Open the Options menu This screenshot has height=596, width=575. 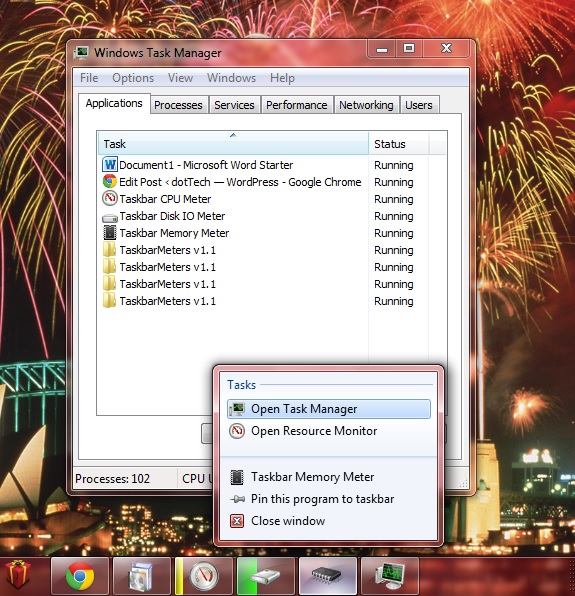click(133, 78)
